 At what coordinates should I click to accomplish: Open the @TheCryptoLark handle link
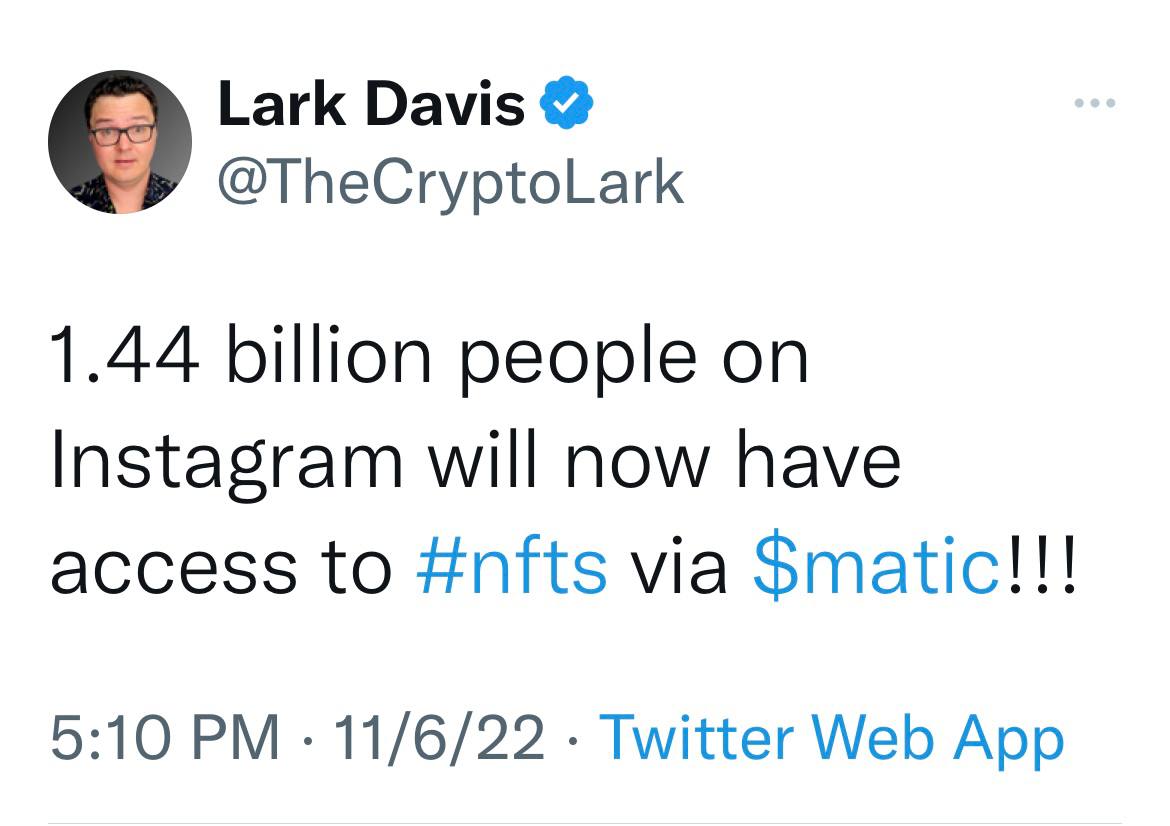[x=451, y=183]
